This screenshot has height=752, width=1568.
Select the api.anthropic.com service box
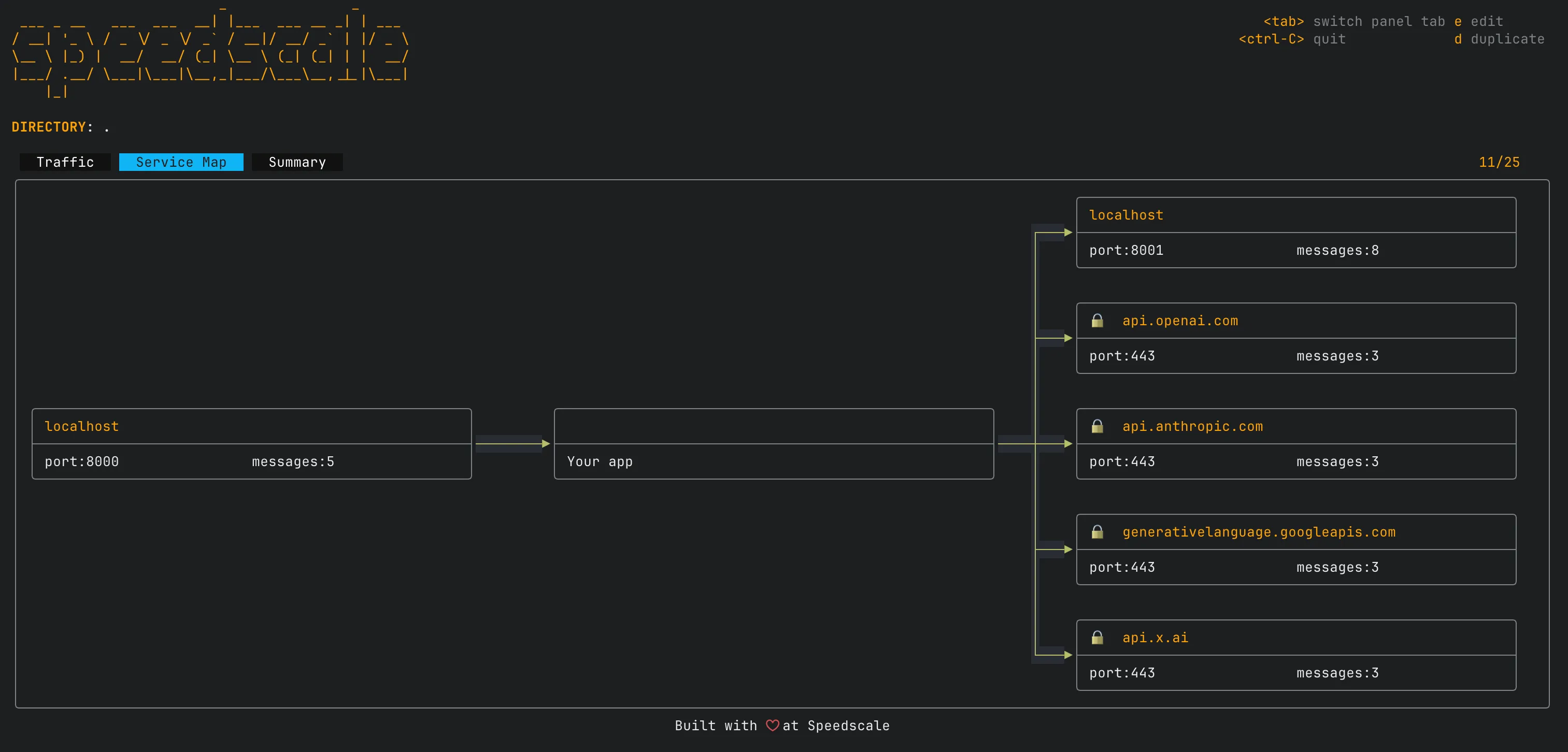[x=1295, y=443]
